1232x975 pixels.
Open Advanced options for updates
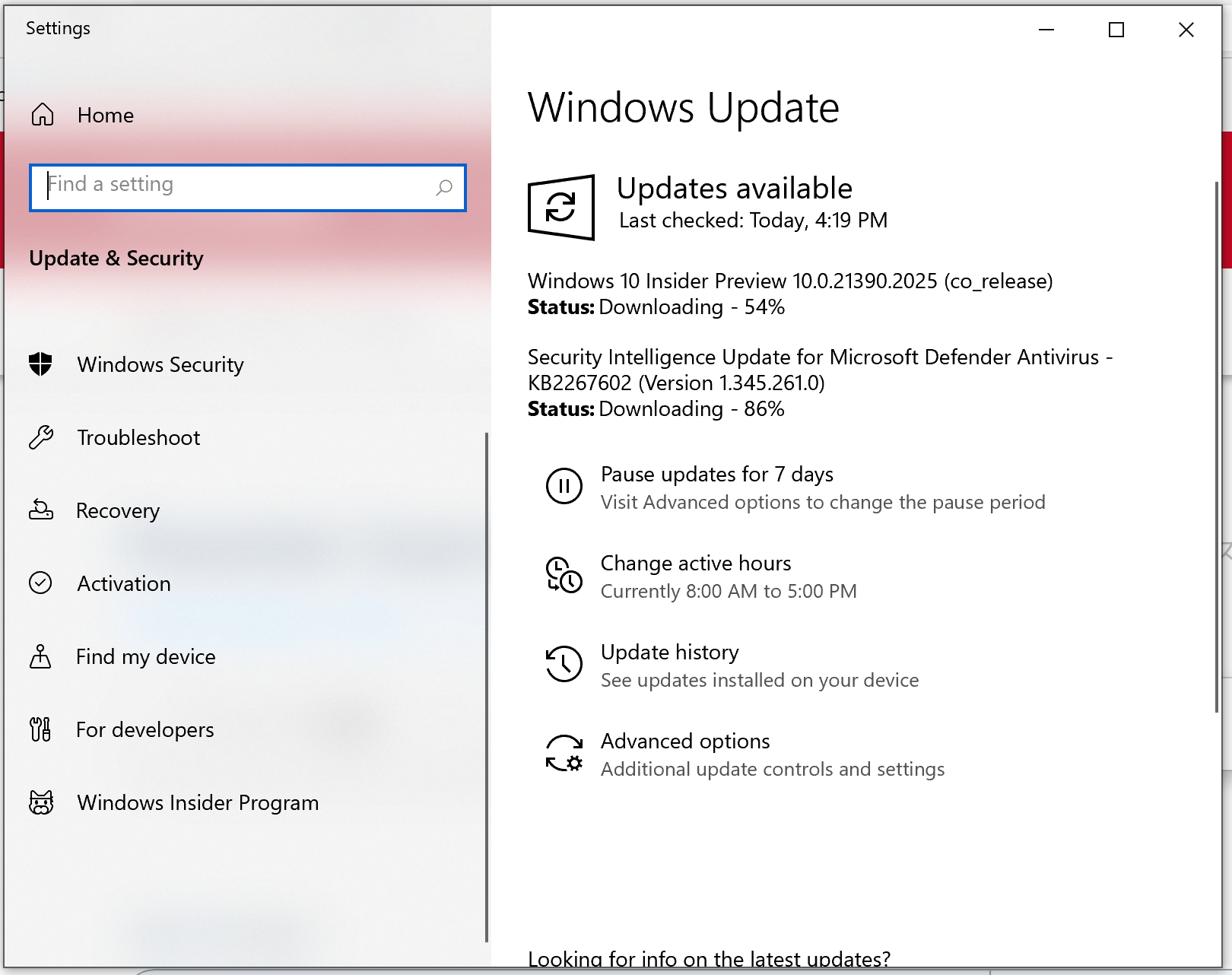[x=684, y=742]
